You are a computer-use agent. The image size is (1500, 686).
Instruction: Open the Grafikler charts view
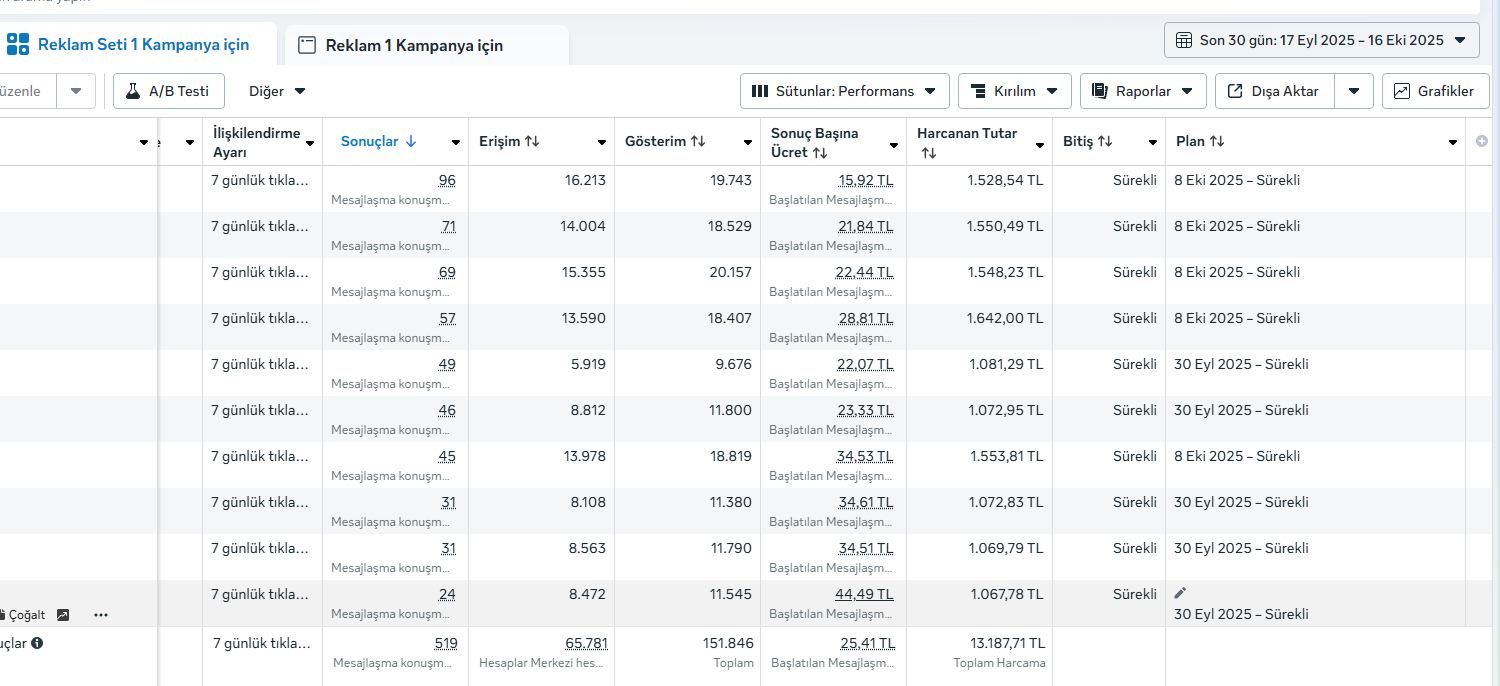(x=1435, y=91)
